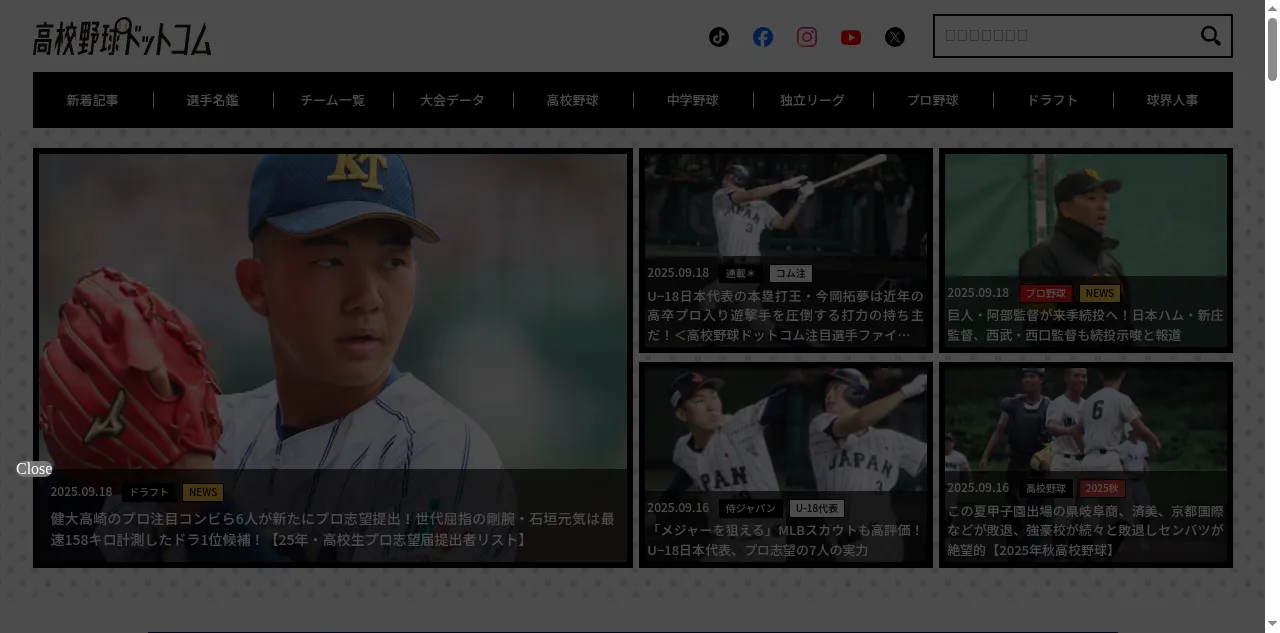This screenshot has height=633, width=1280.
Task: Click the 侍ジャパン tag label
Action: [751, 508]
